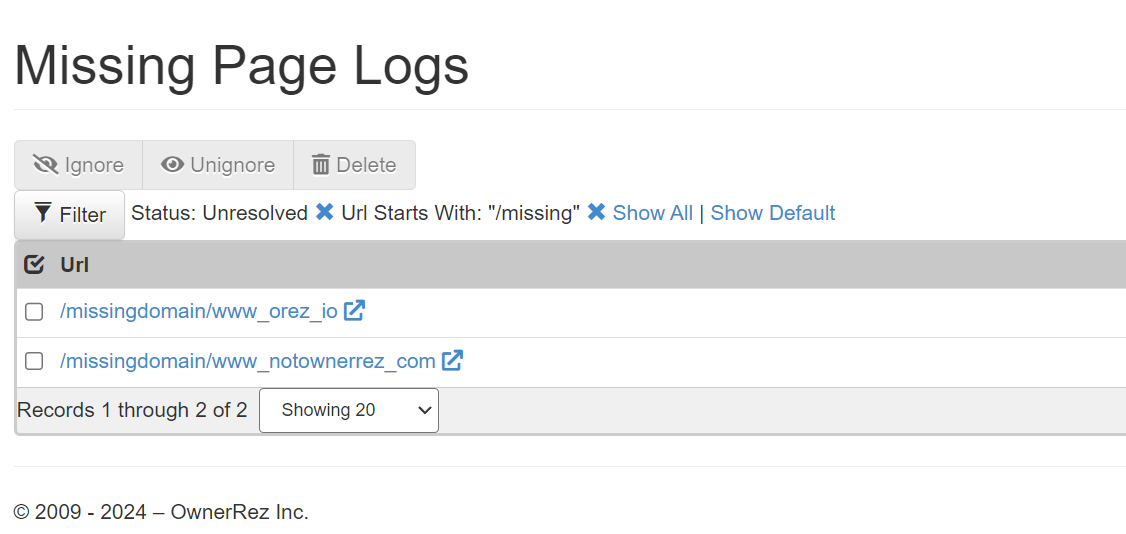
Task: Click the Show Default link
Action: click(772, 213)
